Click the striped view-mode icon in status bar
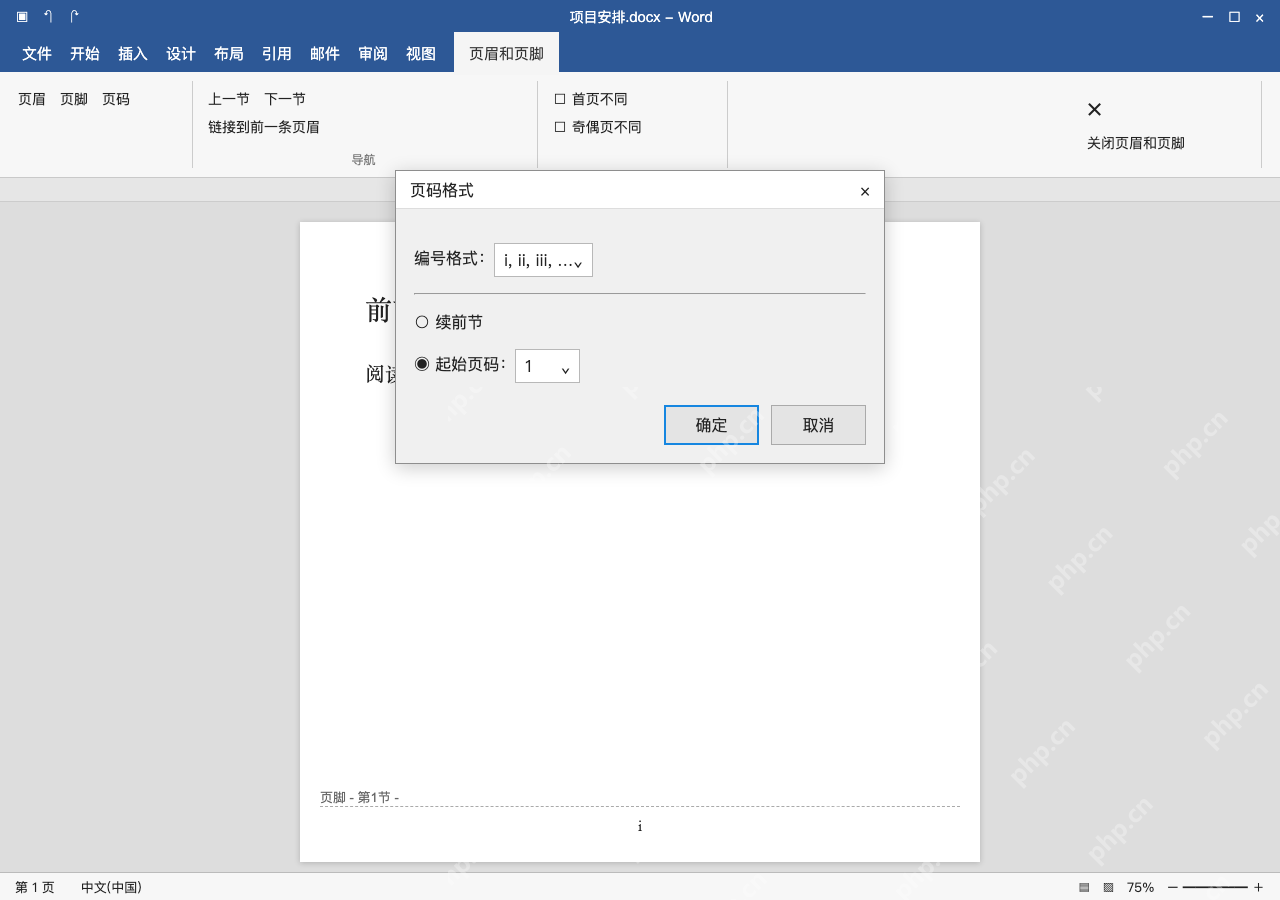 (1084, 887)
